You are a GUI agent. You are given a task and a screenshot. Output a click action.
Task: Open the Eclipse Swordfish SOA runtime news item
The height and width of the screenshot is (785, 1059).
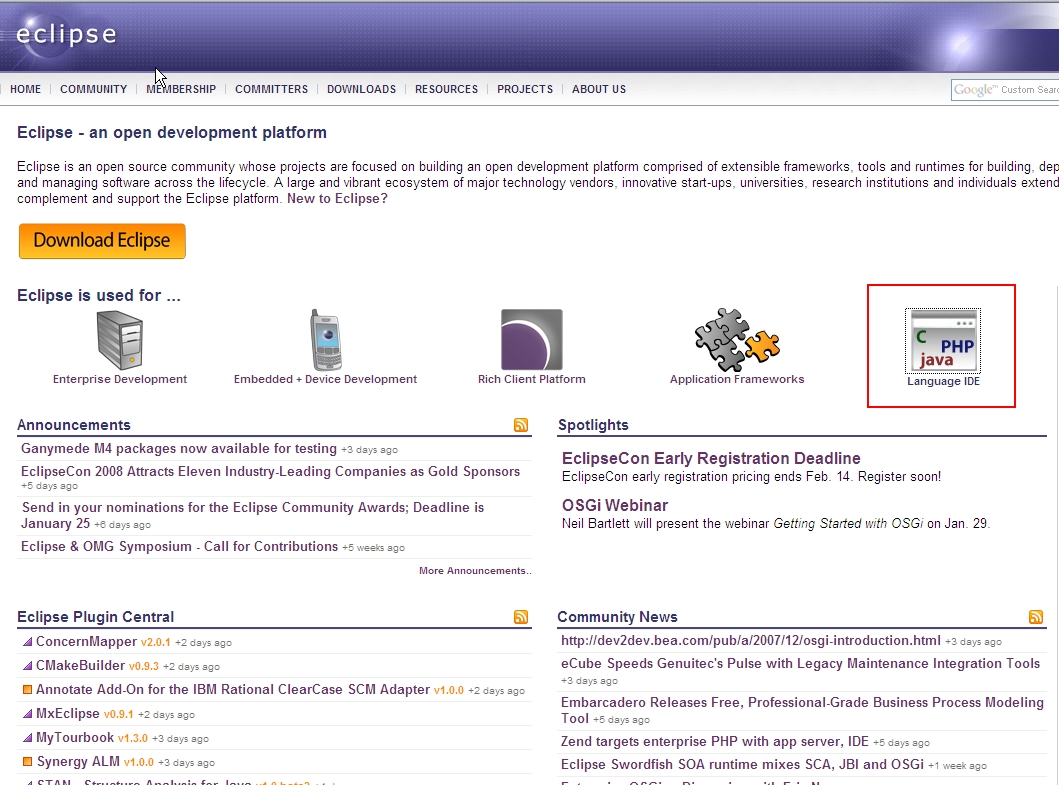pos(742,764)
